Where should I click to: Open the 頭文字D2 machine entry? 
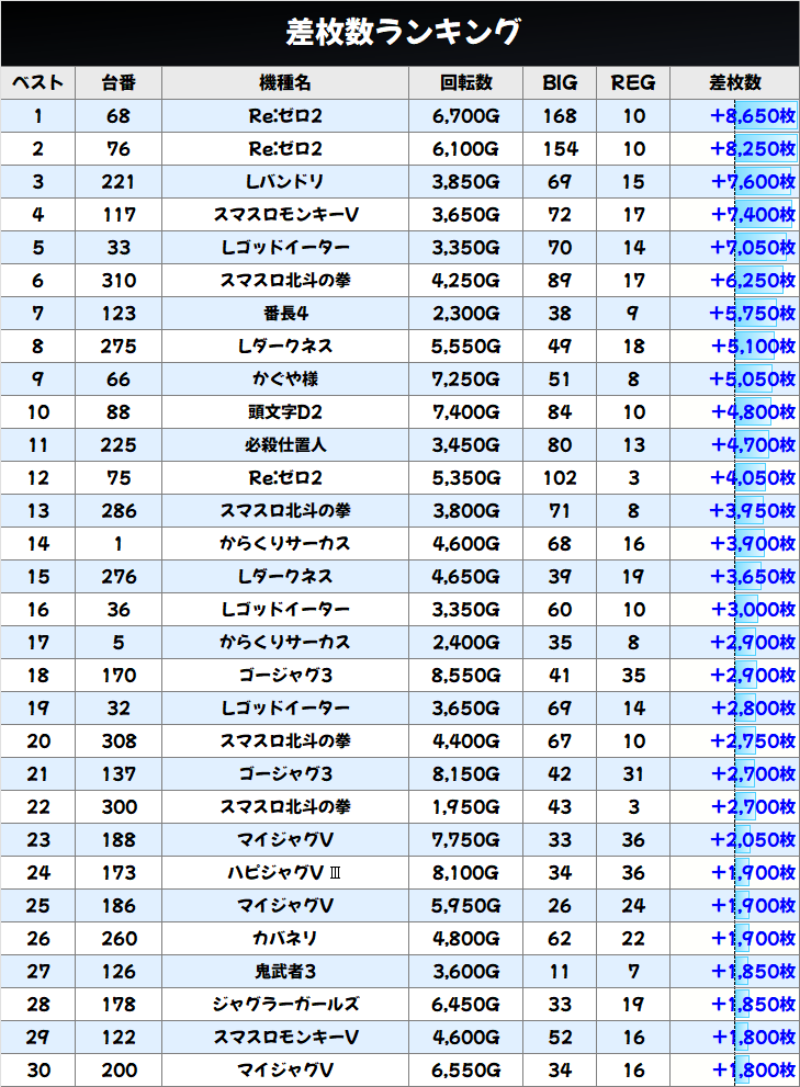285,413
